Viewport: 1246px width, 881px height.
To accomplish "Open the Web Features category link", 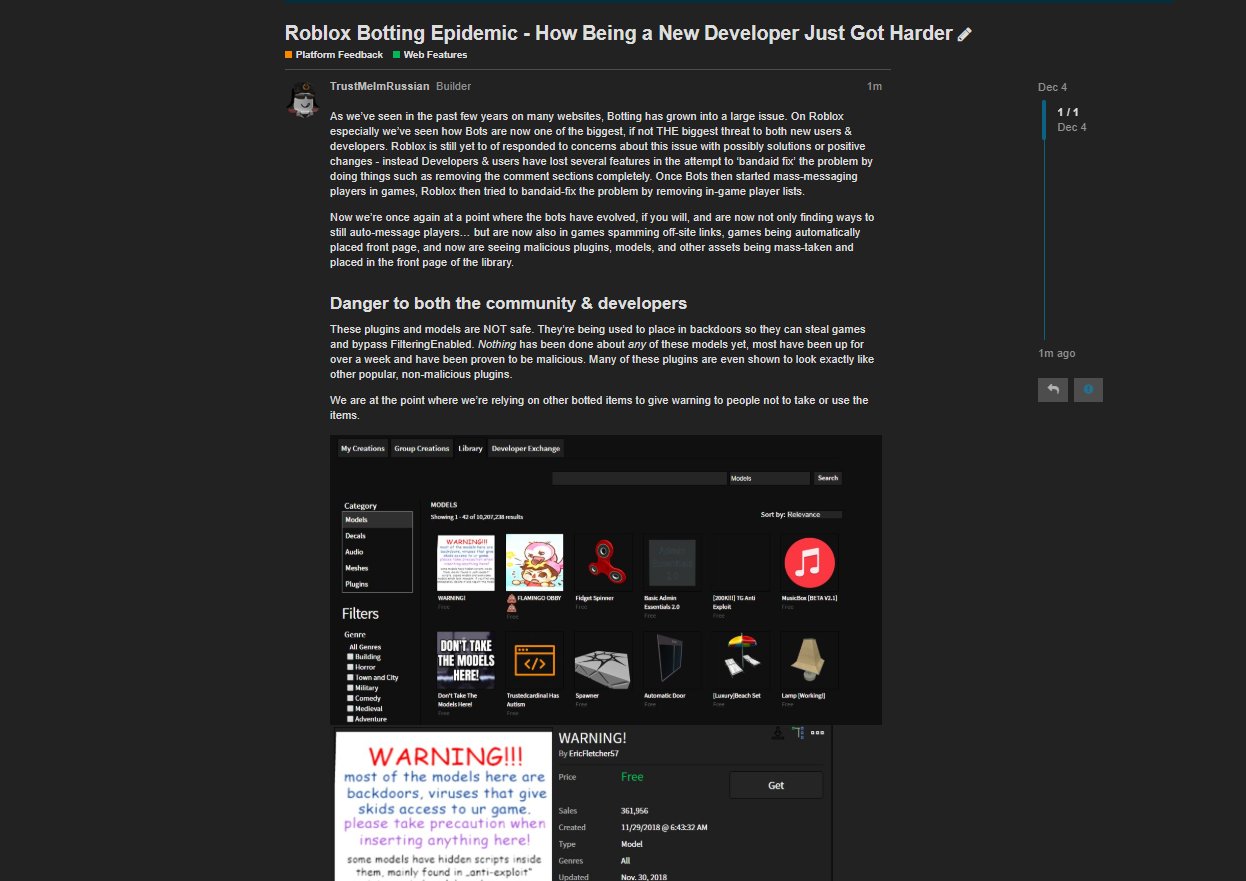I will pyautogui.click(x=430, y=55).
